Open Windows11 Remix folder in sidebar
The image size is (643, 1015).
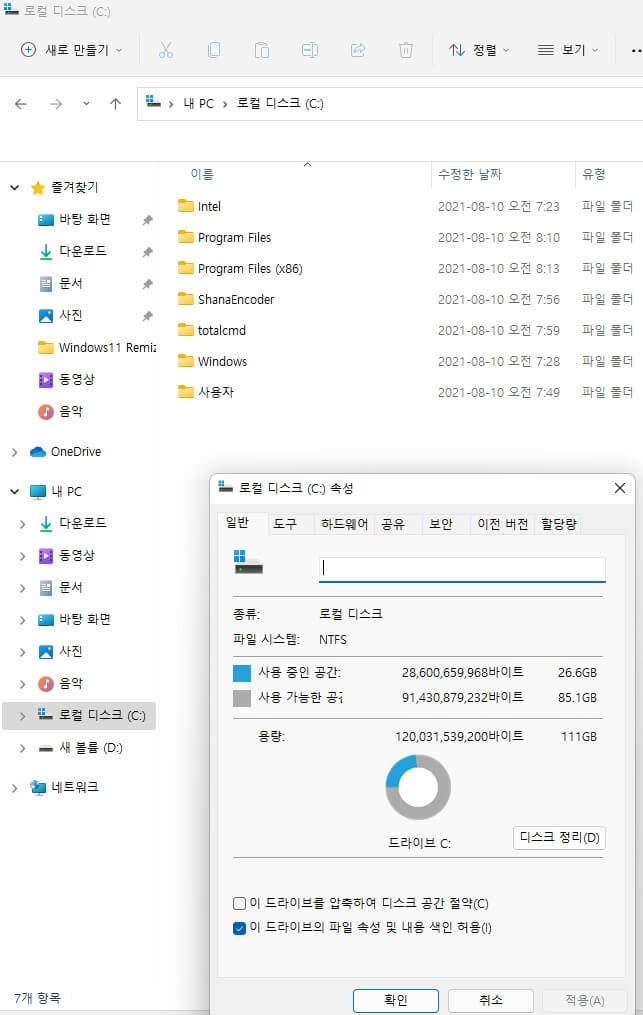(97, 348)
